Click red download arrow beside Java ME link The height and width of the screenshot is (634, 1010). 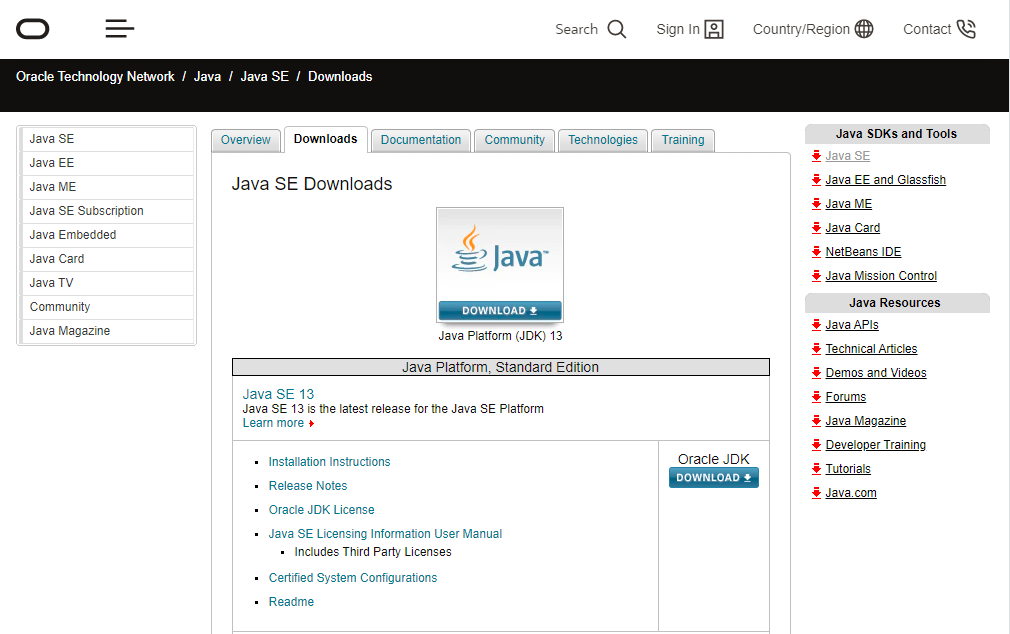click(x=816, y=204)
